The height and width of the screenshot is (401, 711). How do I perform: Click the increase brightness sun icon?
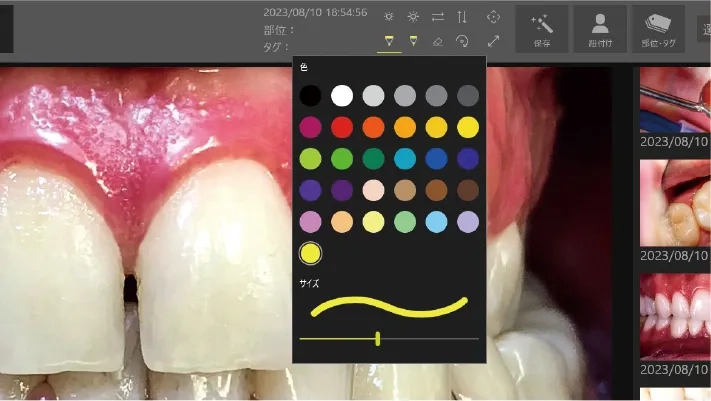(413, 17)
